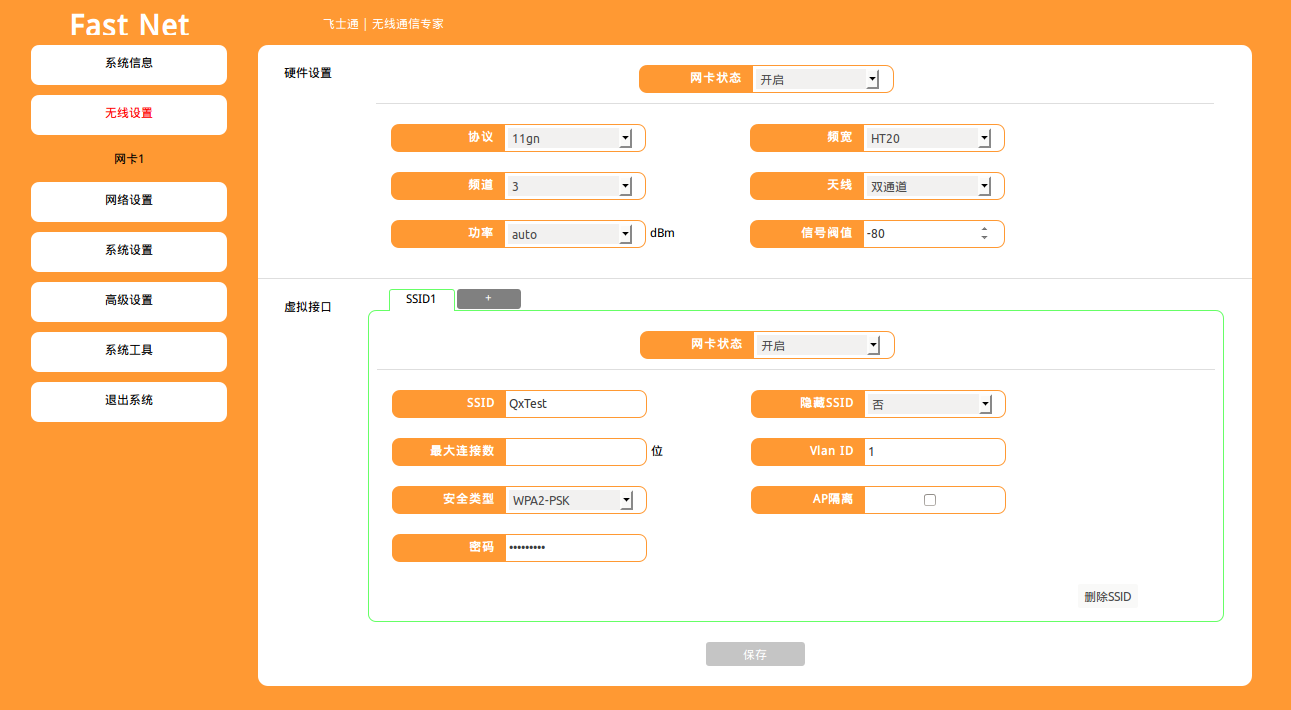Screen dimensions: 1291x710
Task: Select 无线设置 in the sidebar
Action: pyautogui.click(x=129, y=114)
